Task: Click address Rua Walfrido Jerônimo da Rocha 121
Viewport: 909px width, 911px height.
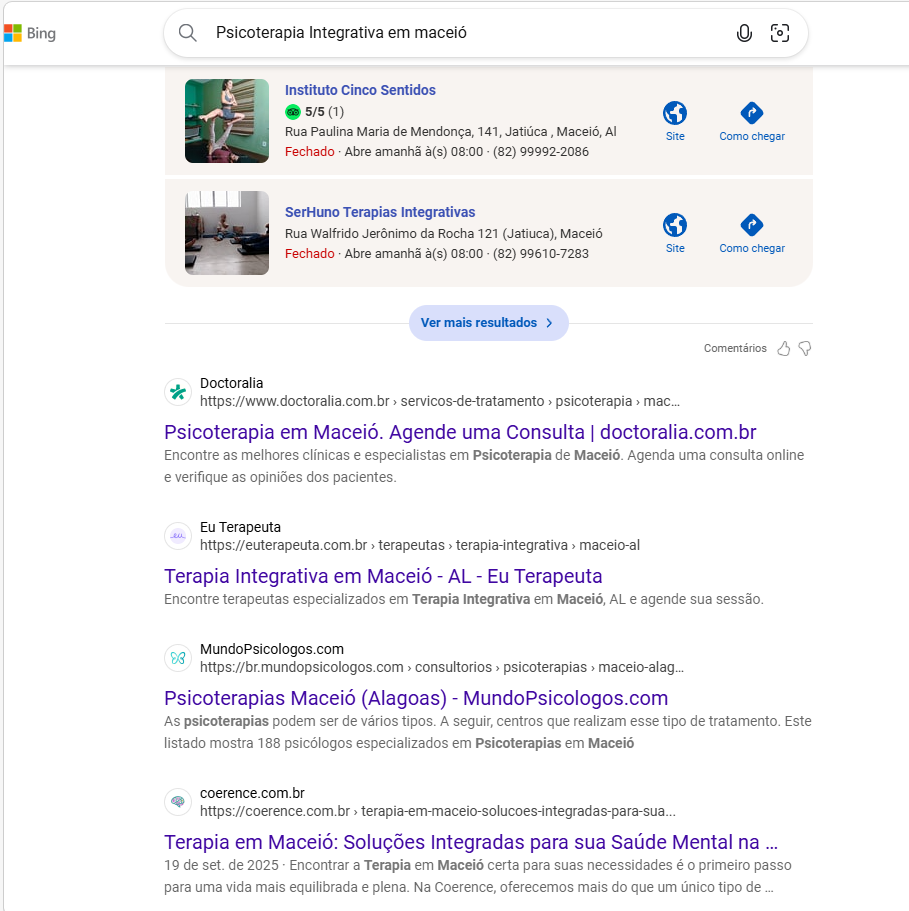Action: click(x=444, y=234)
